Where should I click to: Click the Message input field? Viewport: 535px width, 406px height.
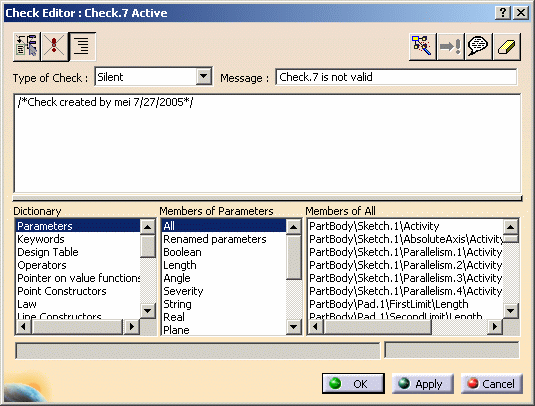pos(396,77)
